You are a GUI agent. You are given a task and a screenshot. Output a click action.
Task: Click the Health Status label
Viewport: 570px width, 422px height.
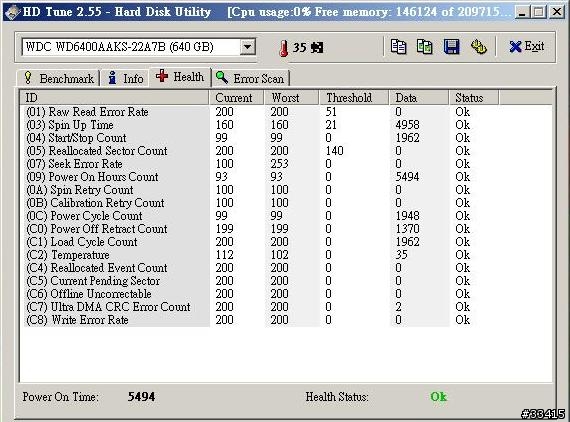click(337, 397)
